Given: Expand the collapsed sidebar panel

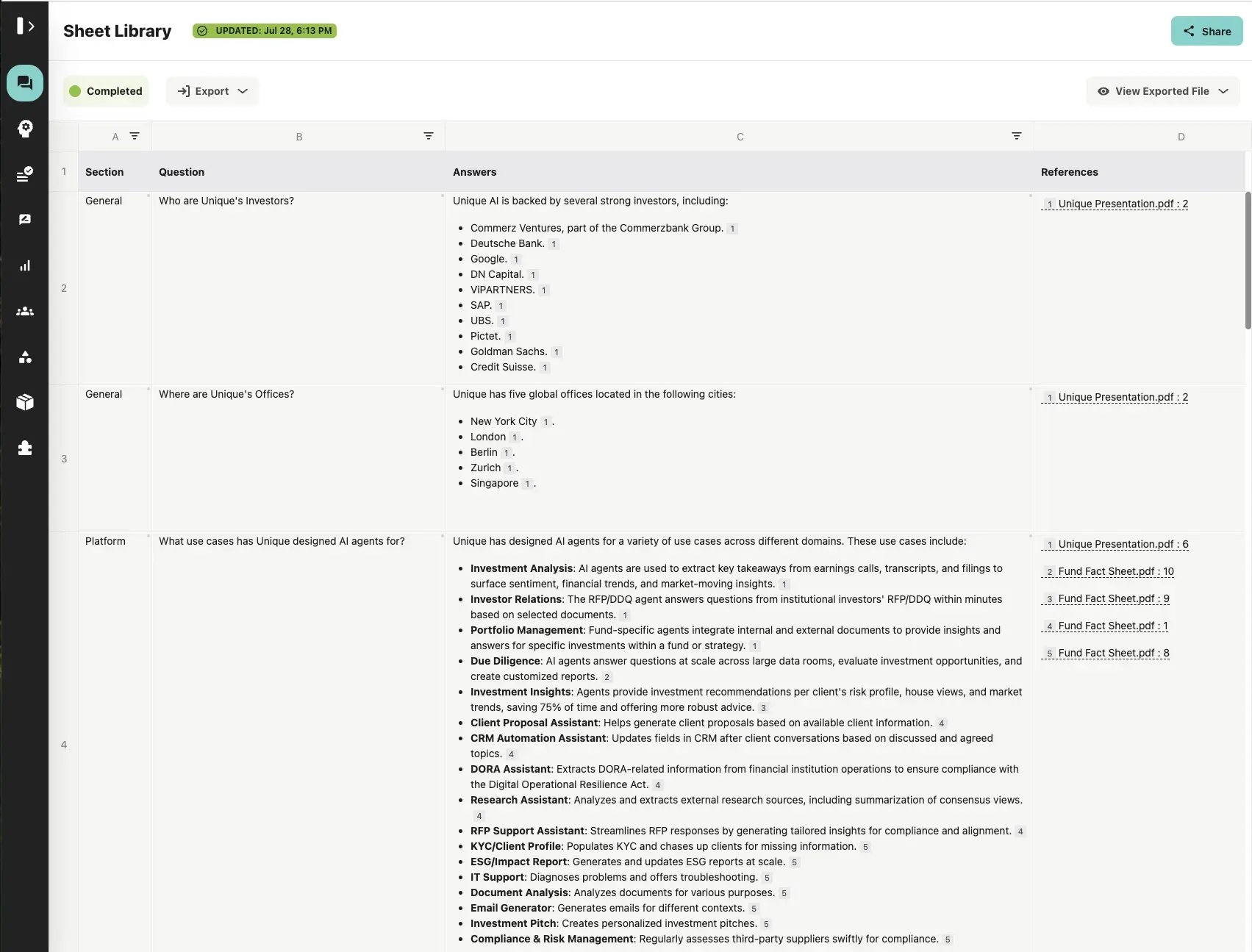Looking at the screenshot, I should [25, 26].
